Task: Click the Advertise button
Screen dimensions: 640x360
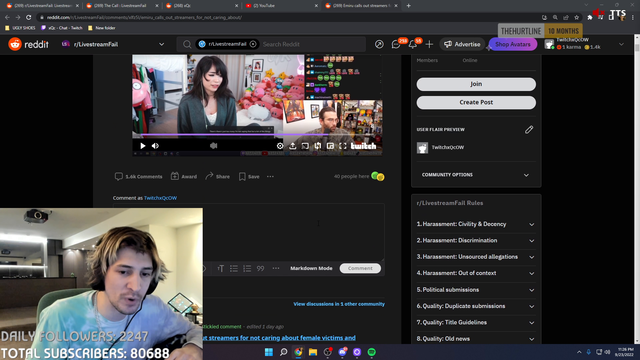Action: (462, 44)
